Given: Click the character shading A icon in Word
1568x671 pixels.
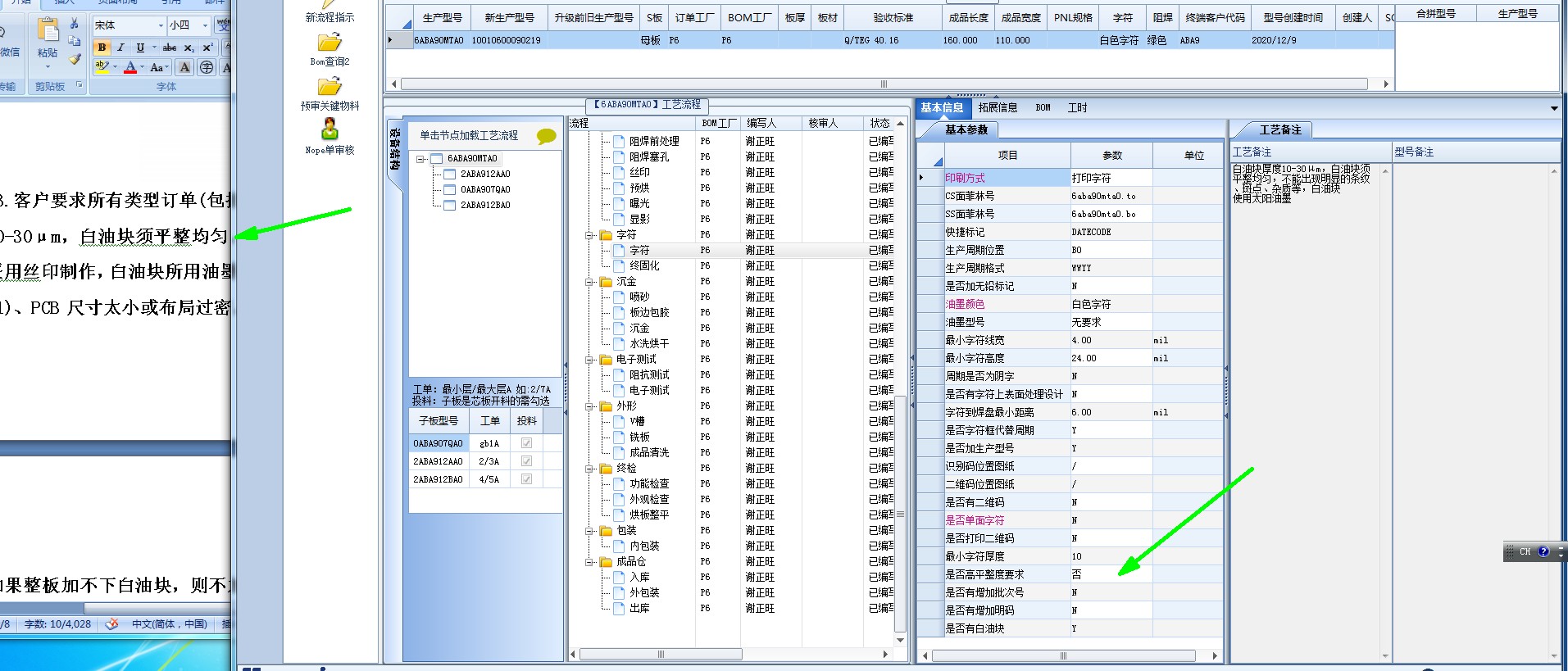Looking at the screenshot, I should click(x=185, y=67).
